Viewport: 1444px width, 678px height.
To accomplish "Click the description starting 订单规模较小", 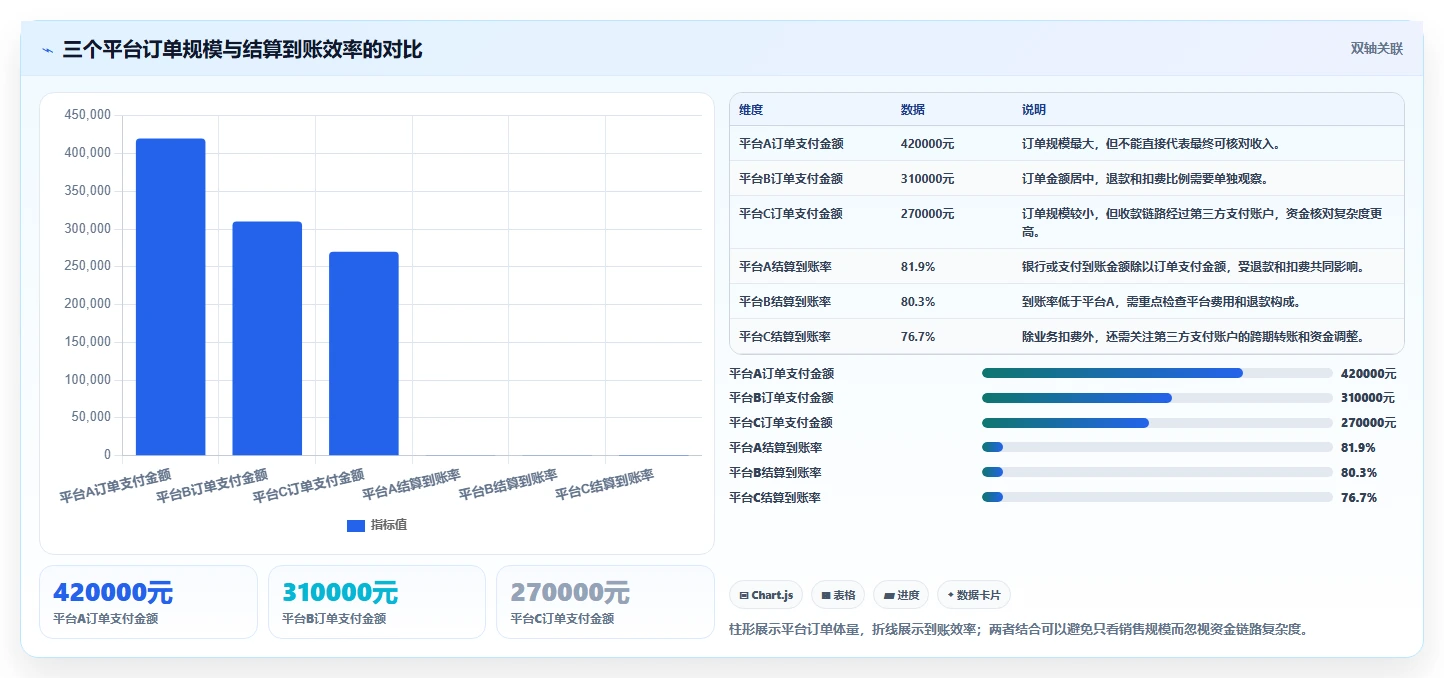I will tap(1202, 223).
